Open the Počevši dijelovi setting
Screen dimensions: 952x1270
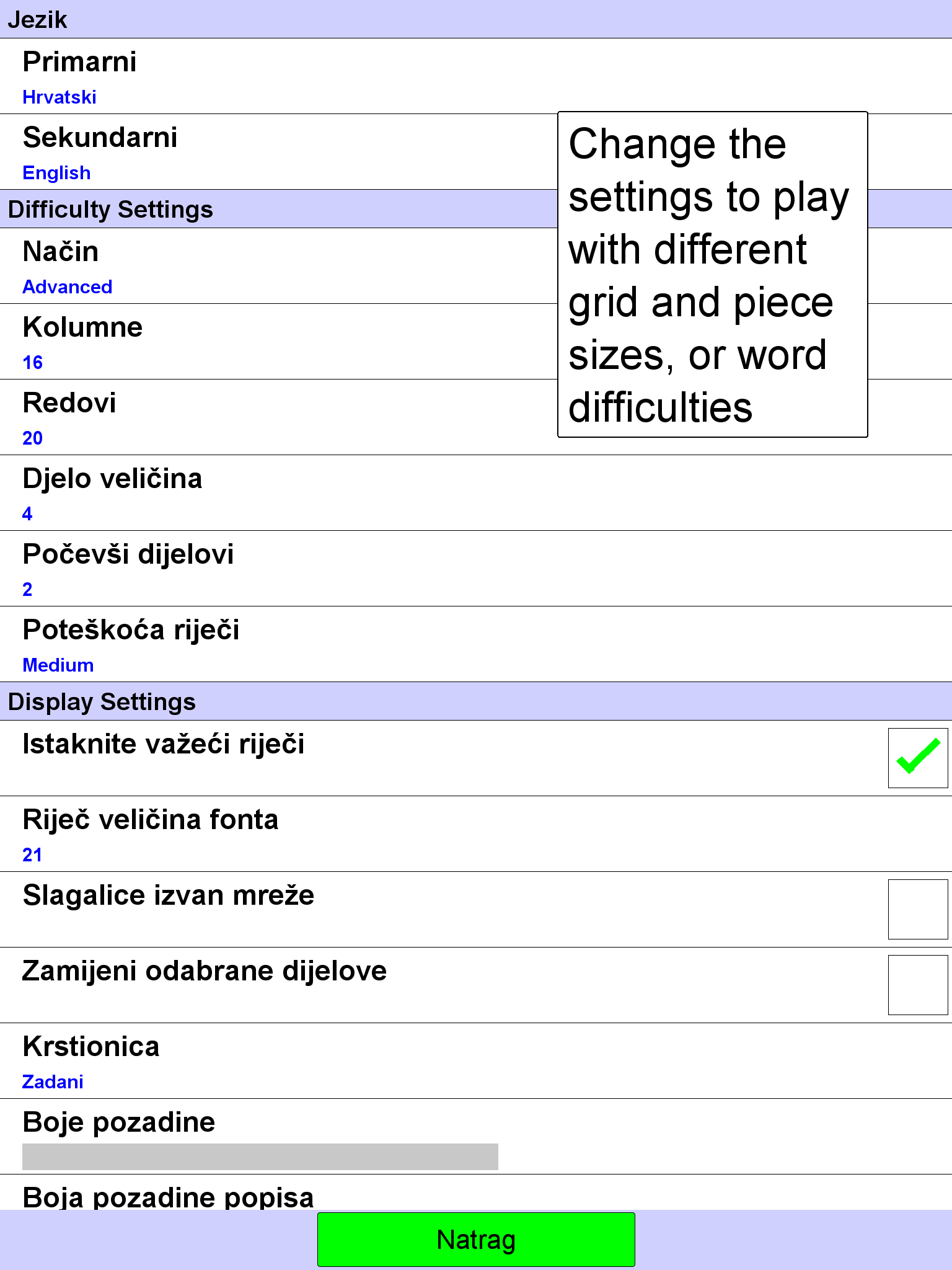[x=476, y=569]
